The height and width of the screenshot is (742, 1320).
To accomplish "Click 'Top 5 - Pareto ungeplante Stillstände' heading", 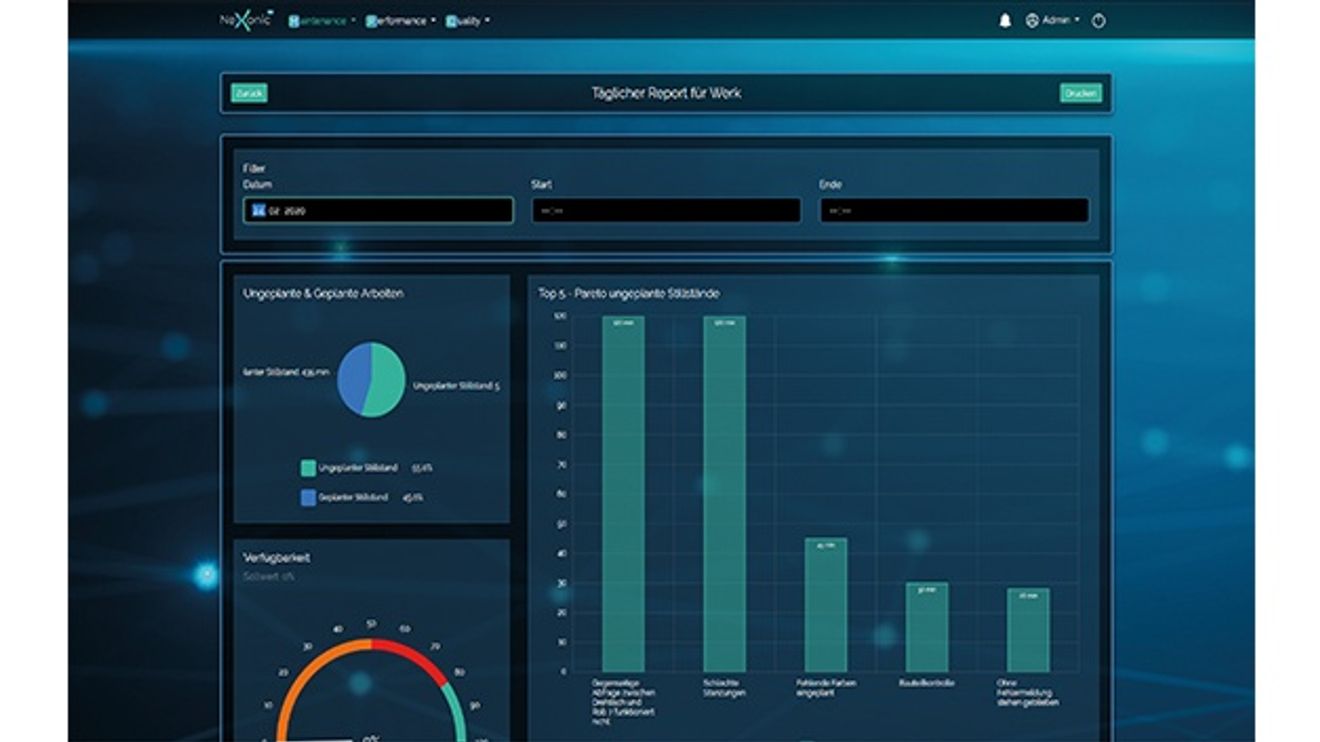I will coord(629,294).
